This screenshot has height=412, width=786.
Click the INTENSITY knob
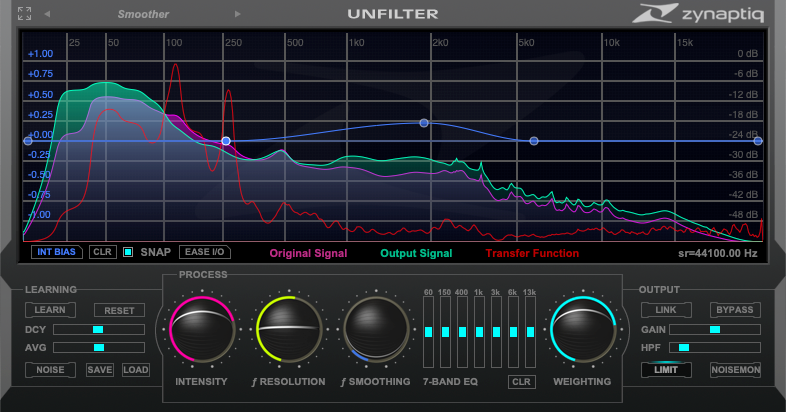202,329
